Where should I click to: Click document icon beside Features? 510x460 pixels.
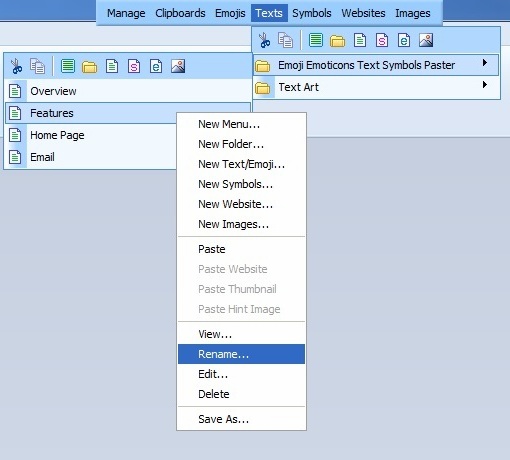click(15, 113)
